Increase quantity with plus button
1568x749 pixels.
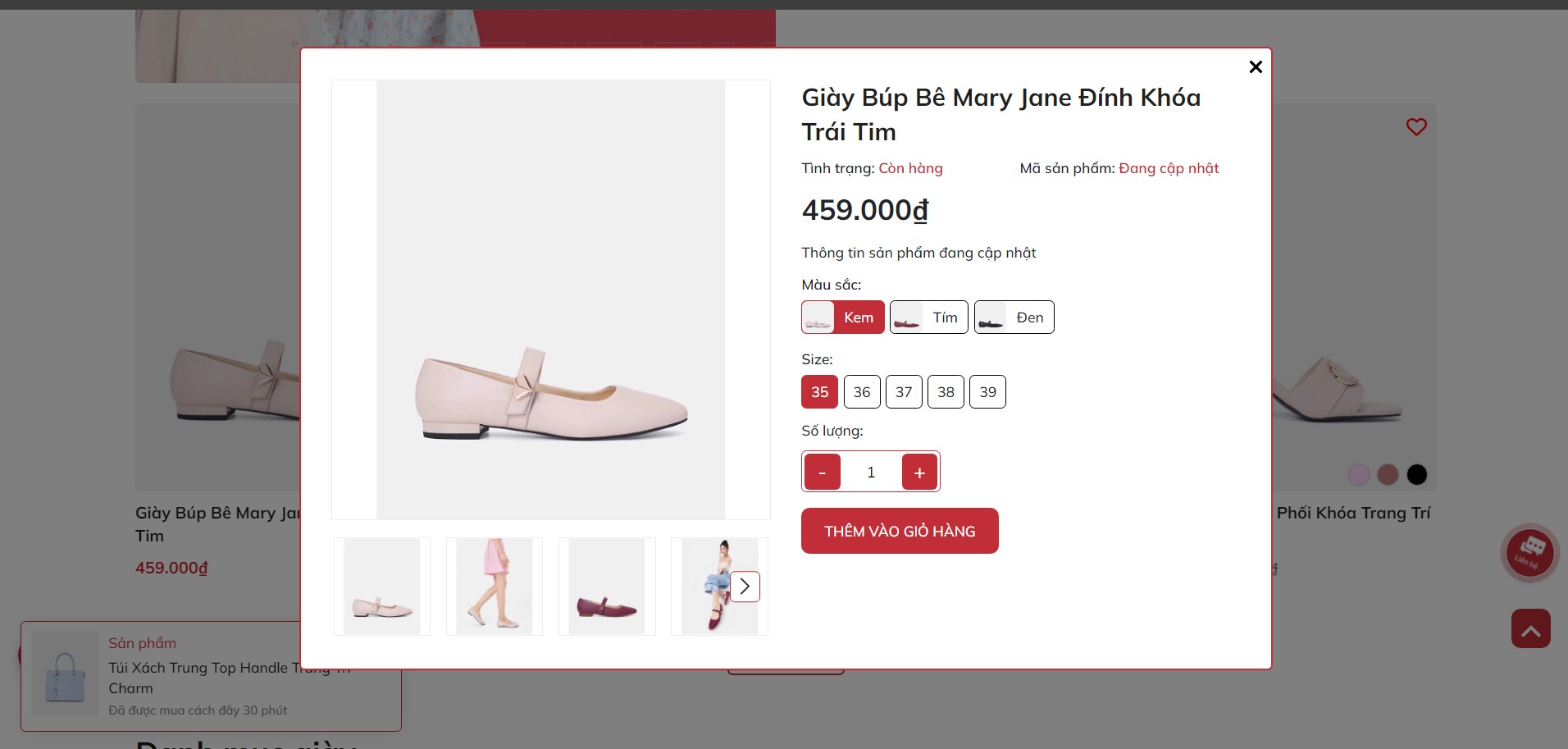(x=919, y=473)
